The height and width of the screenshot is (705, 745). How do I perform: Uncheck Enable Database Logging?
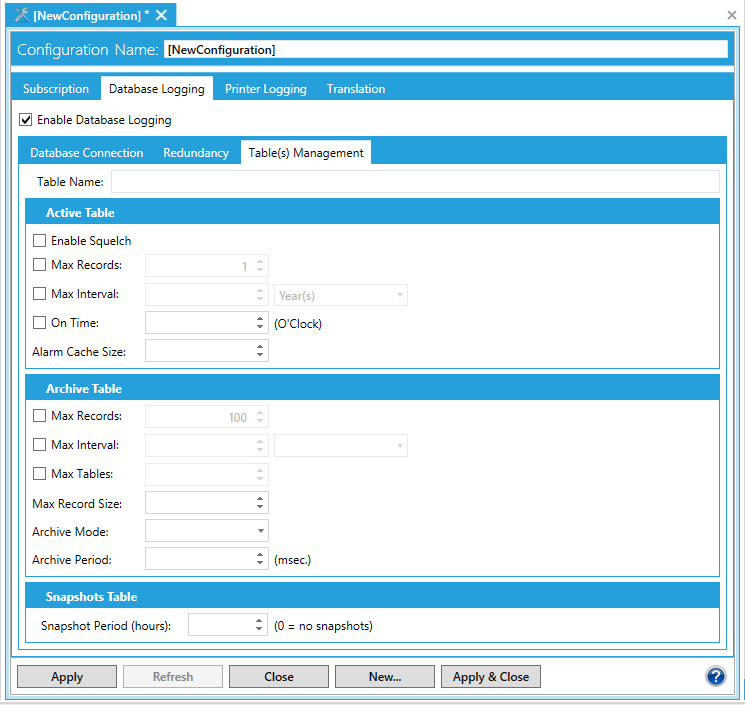click(x=26, y=120)
